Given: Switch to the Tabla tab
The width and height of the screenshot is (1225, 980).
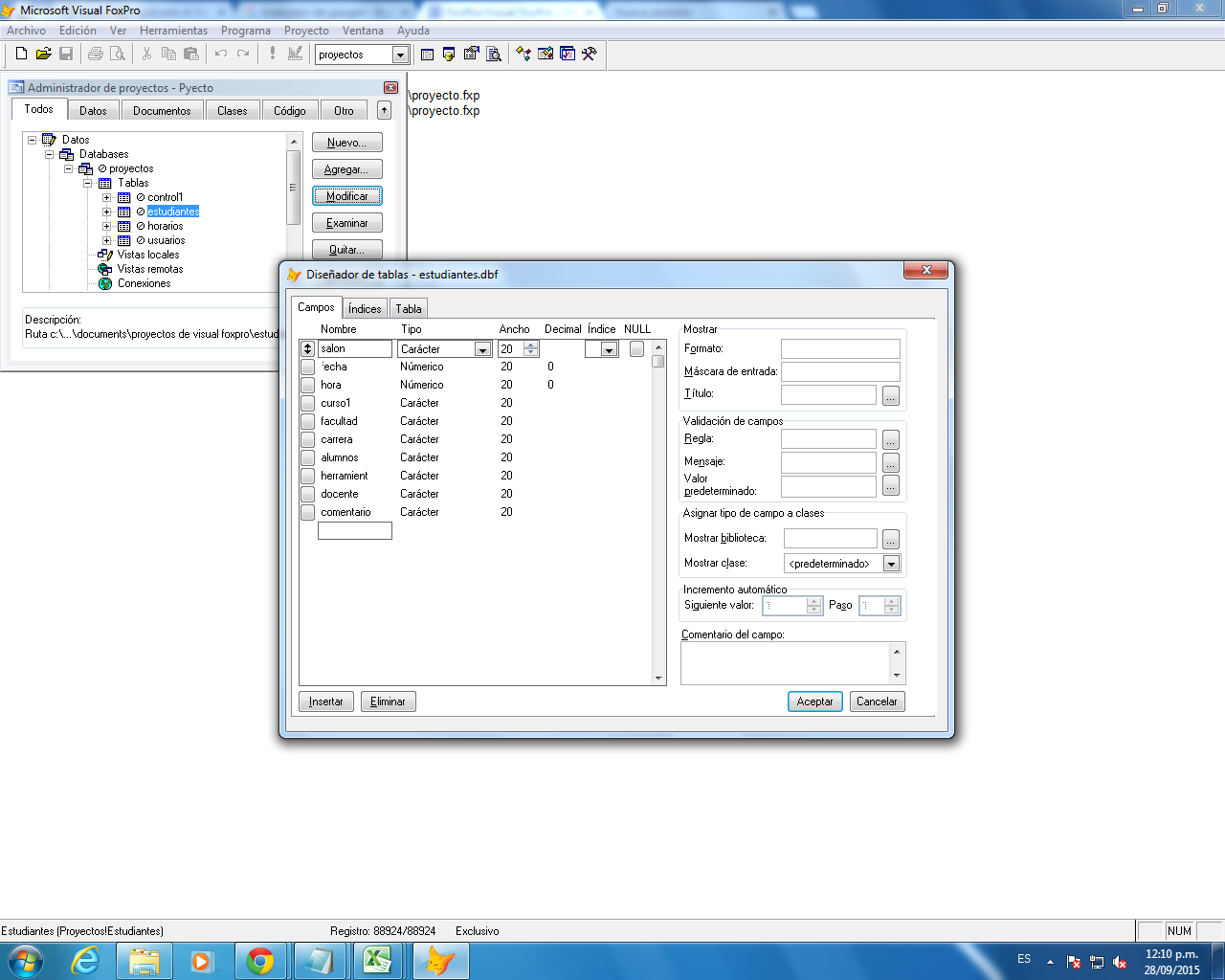Looking at the screenshot, I should (409, 308).
